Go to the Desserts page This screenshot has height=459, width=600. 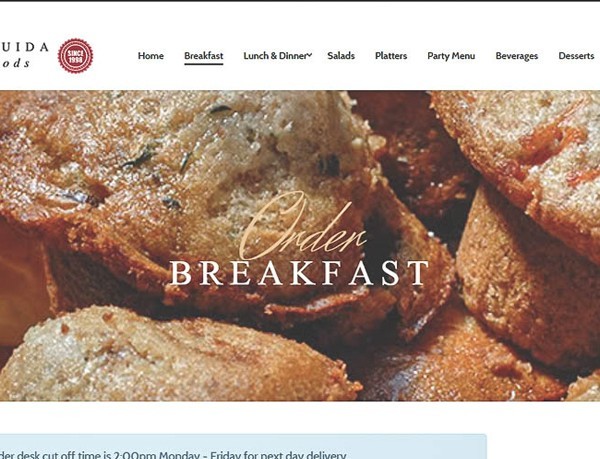pyautogui.click(x=576, y=56)
